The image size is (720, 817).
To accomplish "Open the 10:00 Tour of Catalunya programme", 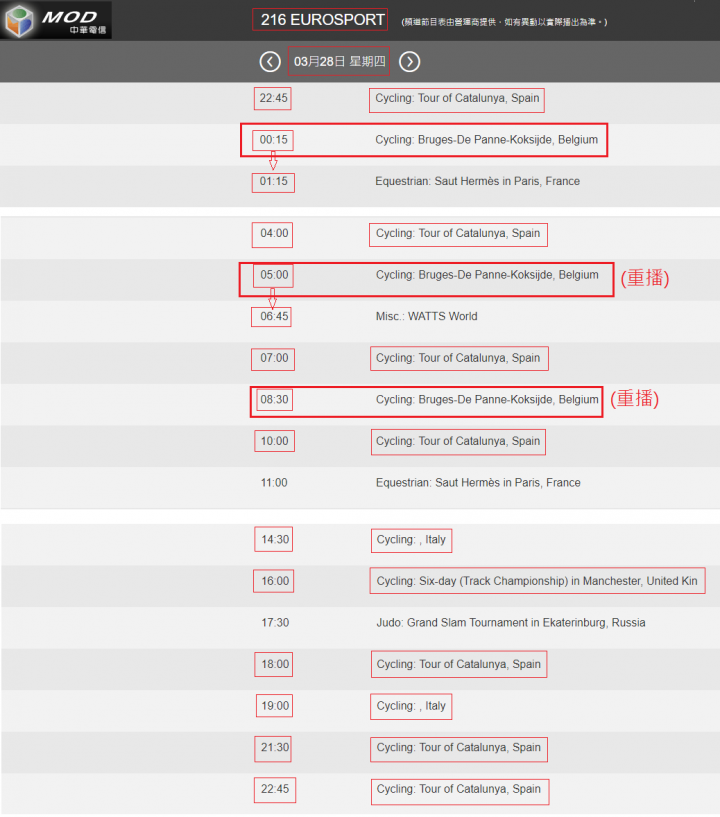I will pos(458,441).
